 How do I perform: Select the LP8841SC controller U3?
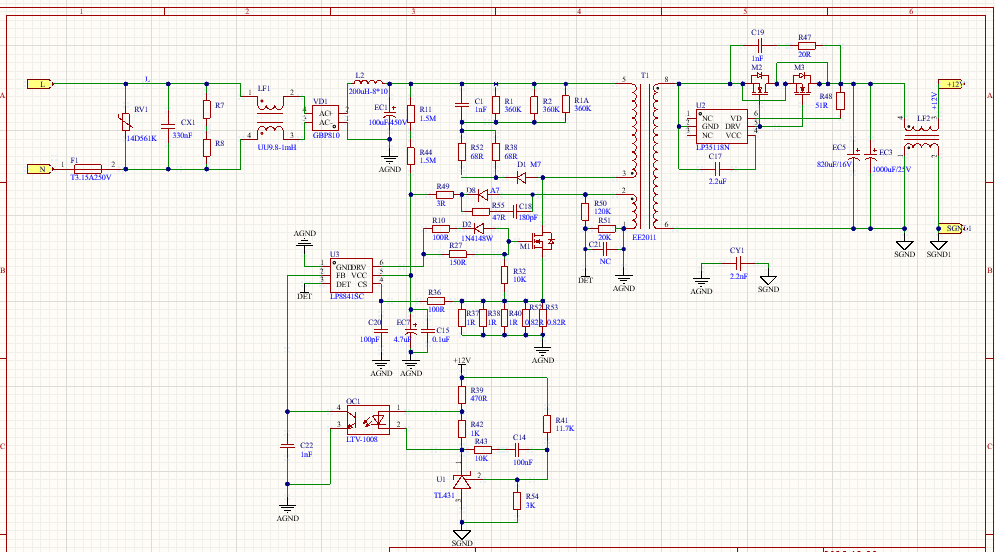[x=351, y=276]
